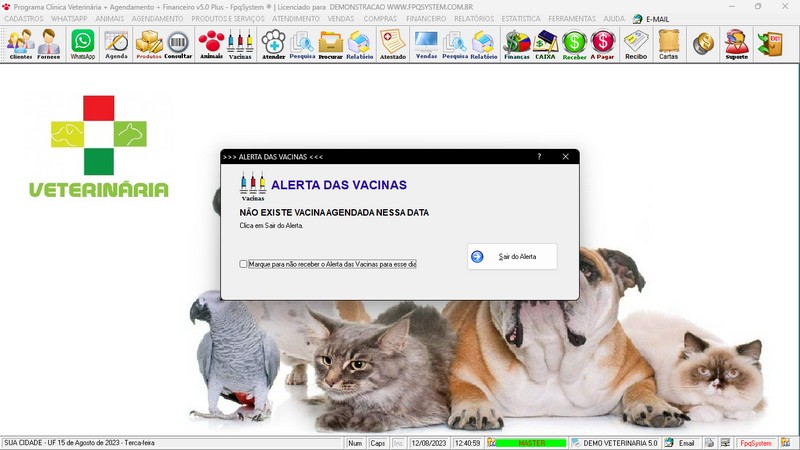Viewport: 800px width, 450px height.
Task: Close the Alerta das Vacinas dialog
Action: click(565, 157)
